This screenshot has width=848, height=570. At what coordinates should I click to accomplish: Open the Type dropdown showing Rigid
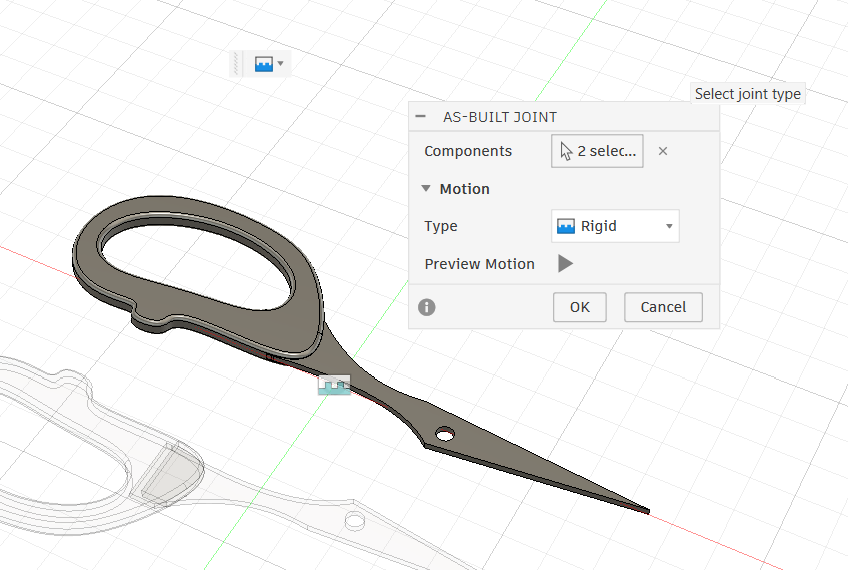(615, 226)
